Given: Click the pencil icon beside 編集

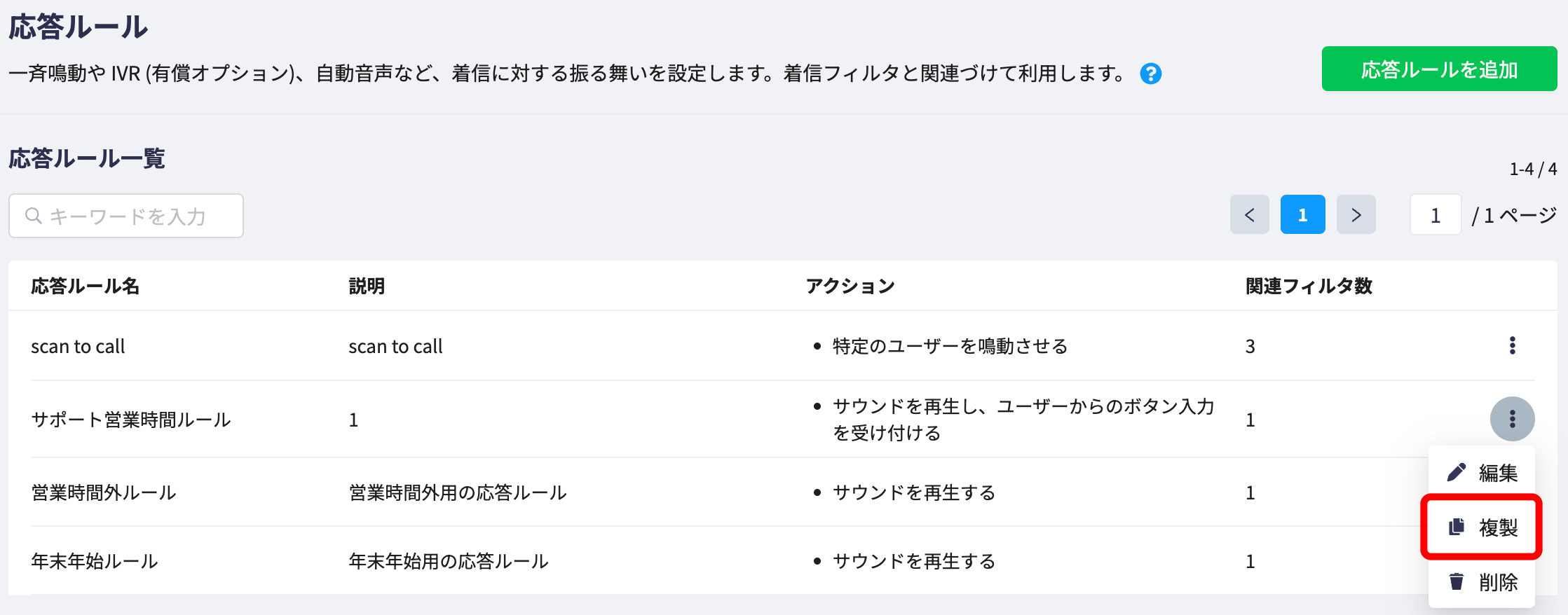Looking at the screenshot, I should coord(1457,473).
